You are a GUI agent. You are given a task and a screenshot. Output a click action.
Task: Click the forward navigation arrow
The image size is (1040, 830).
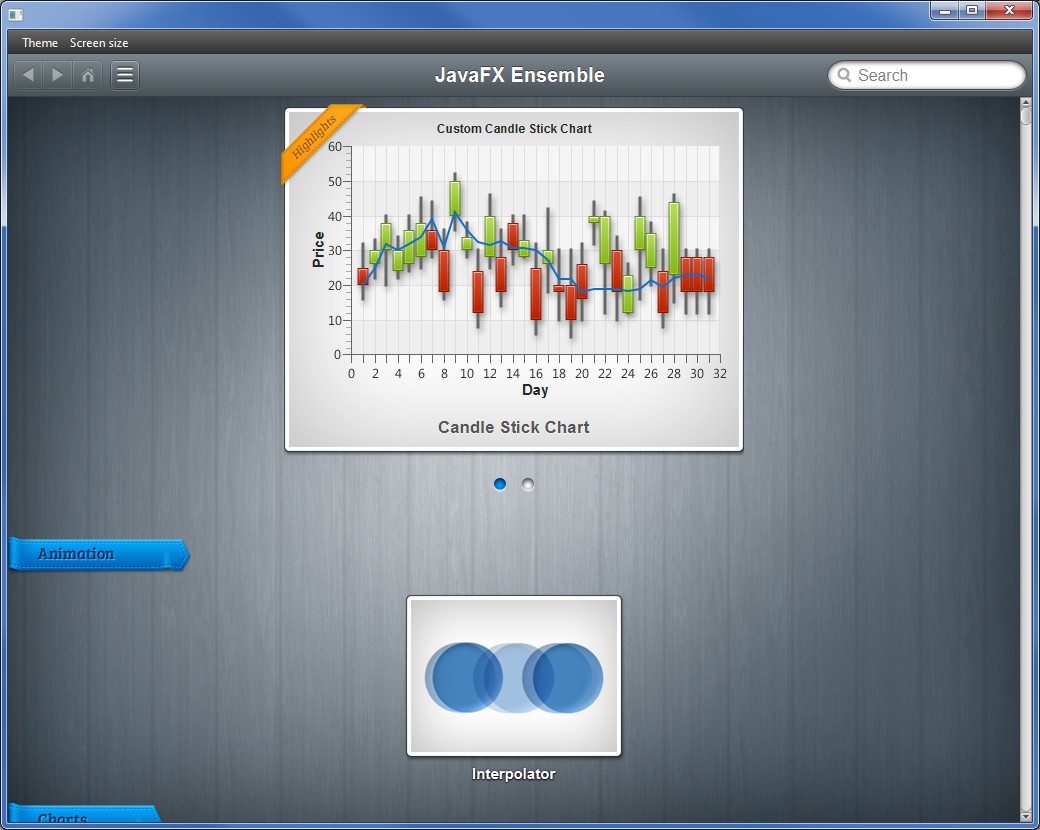click(x=58, y=75)
